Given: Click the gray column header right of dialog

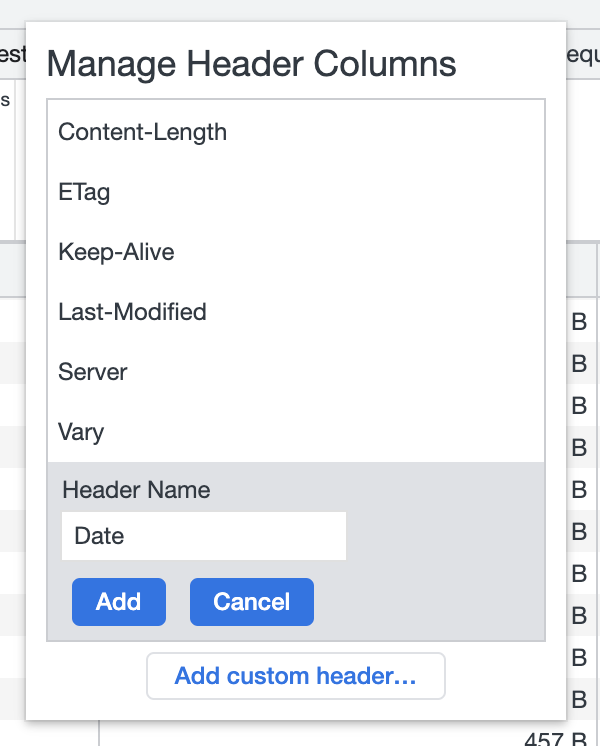Looking at the screenshot, I should point(581,271).
